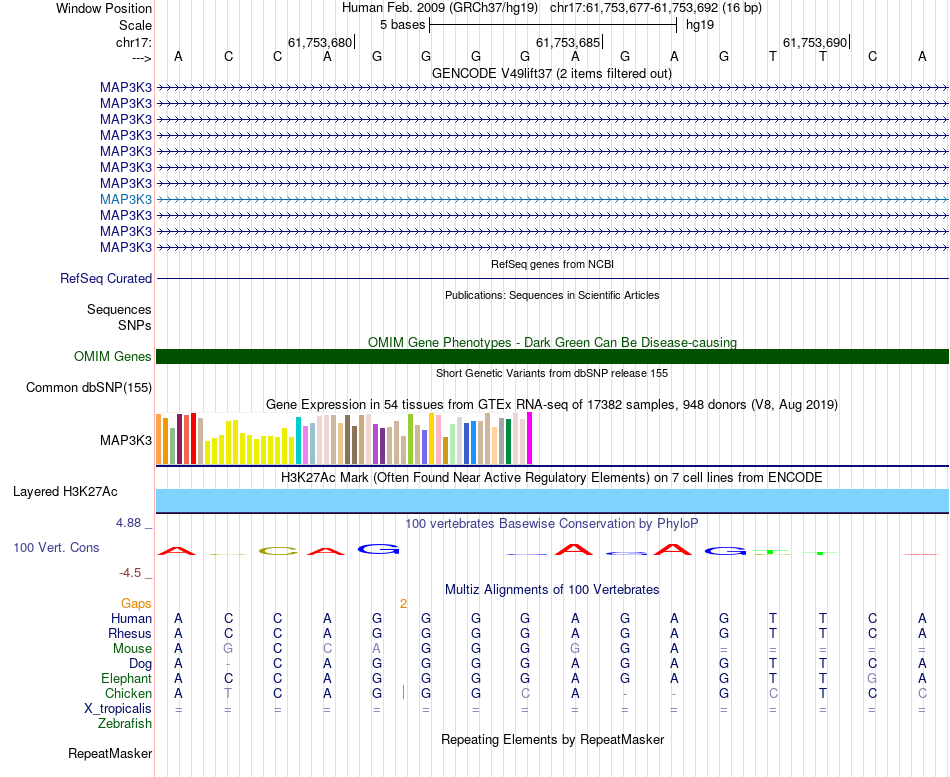The width and height of the screenshot is (950, 777).
Task: Click the light-blue highlighted MAP3K3 transcript label
Action: 126,199
